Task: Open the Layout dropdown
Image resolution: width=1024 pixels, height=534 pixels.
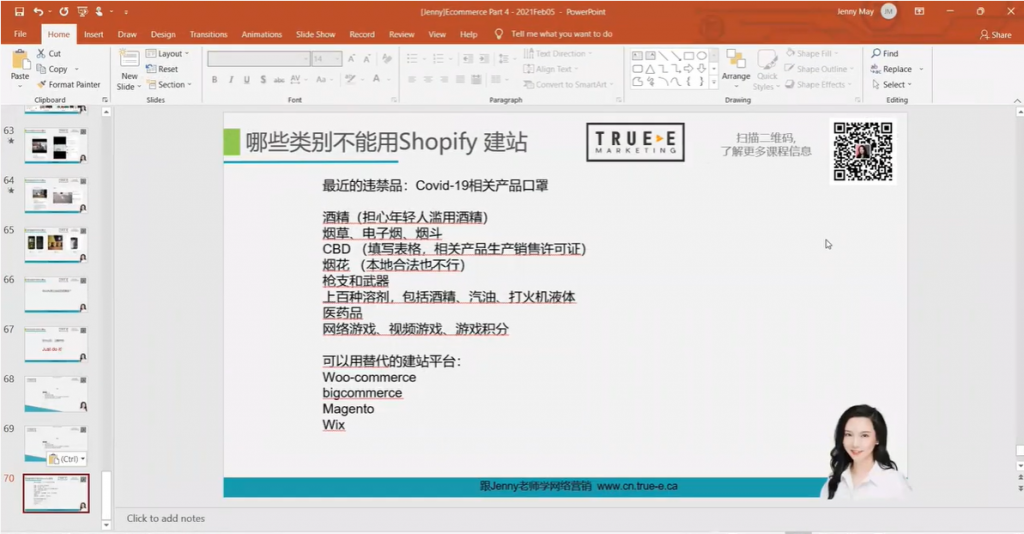Action: pos(166,53)
